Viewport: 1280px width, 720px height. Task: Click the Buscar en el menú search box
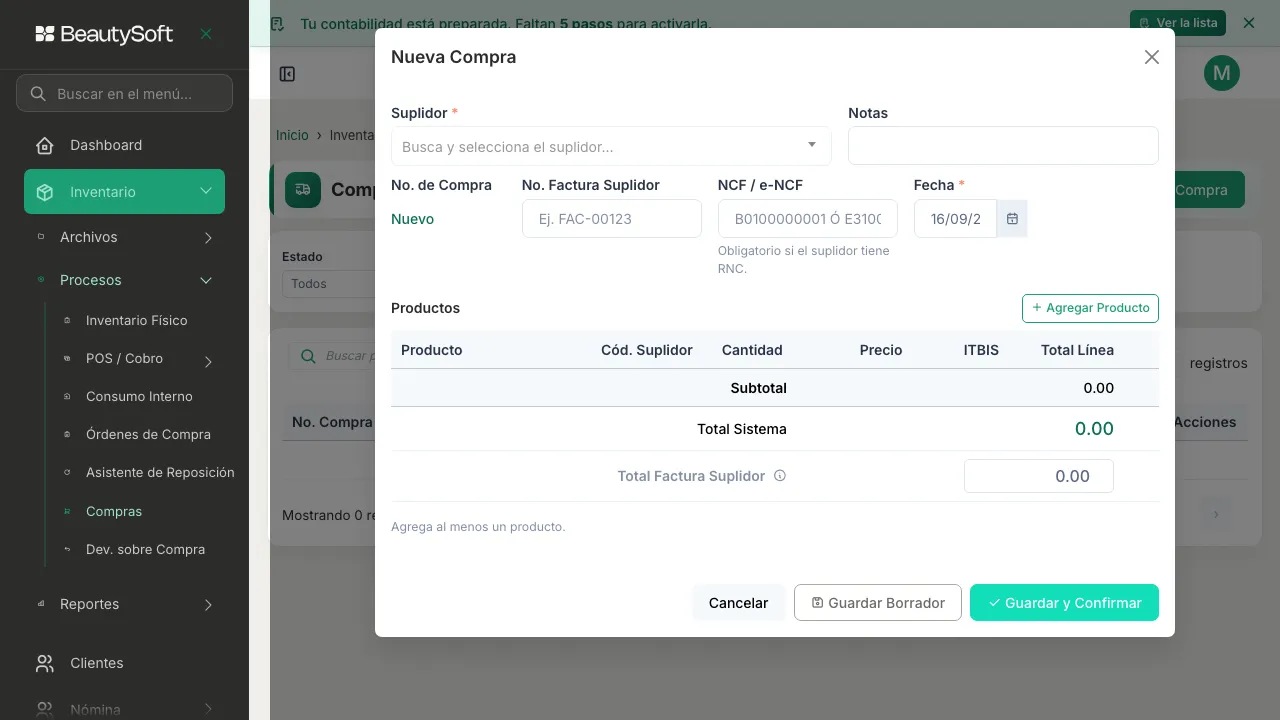click(x=124, y=94)
